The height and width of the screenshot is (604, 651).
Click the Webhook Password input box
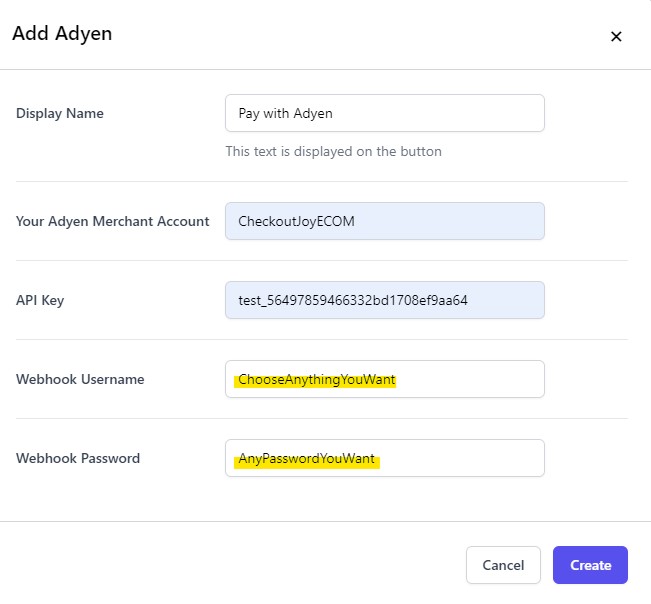(385, 458)
